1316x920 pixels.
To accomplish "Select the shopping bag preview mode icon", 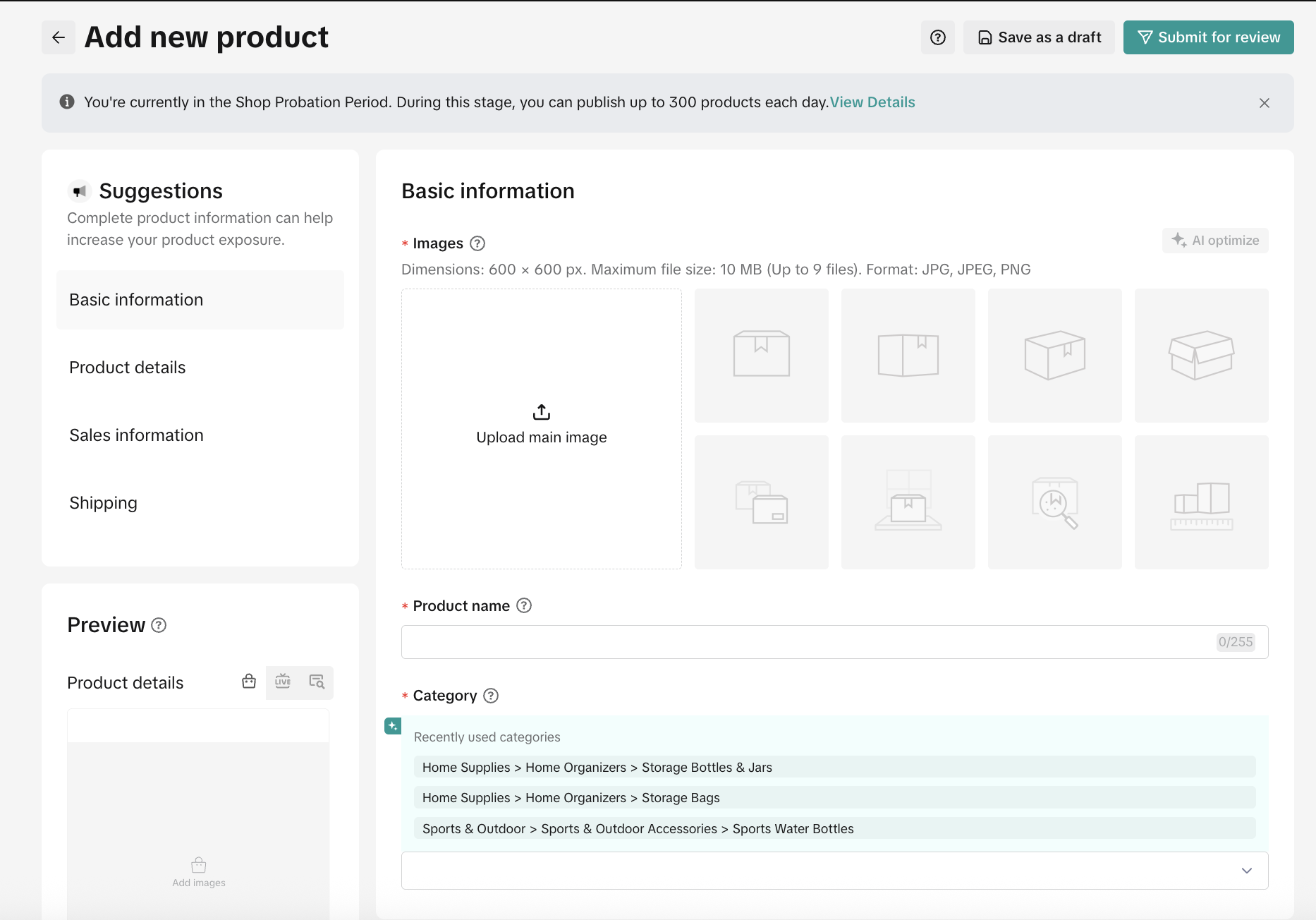I will 249,682.
